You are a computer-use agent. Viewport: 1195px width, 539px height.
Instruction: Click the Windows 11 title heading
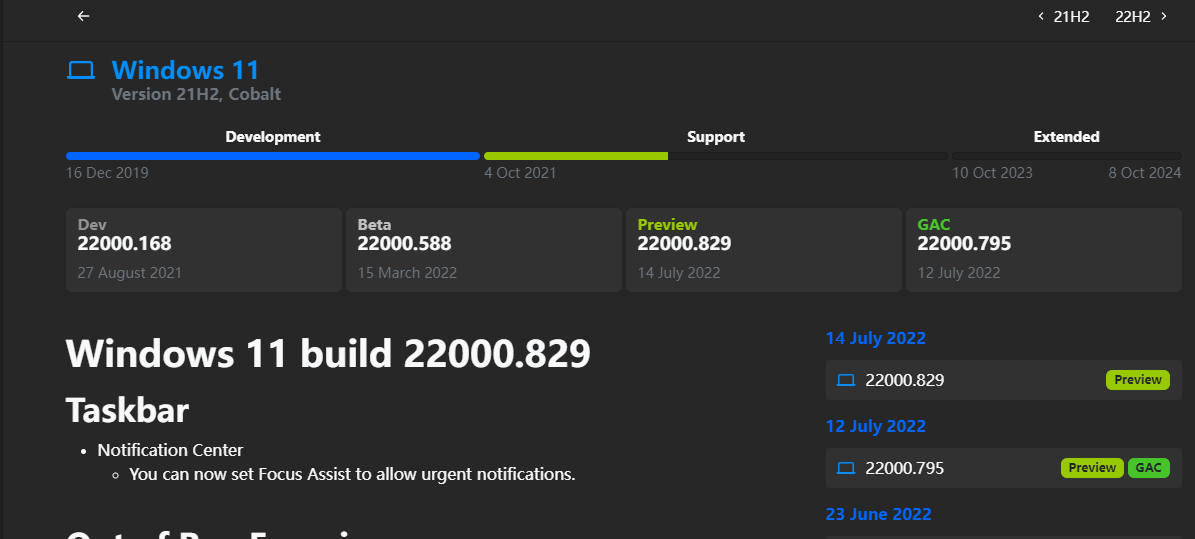point(185,70)
